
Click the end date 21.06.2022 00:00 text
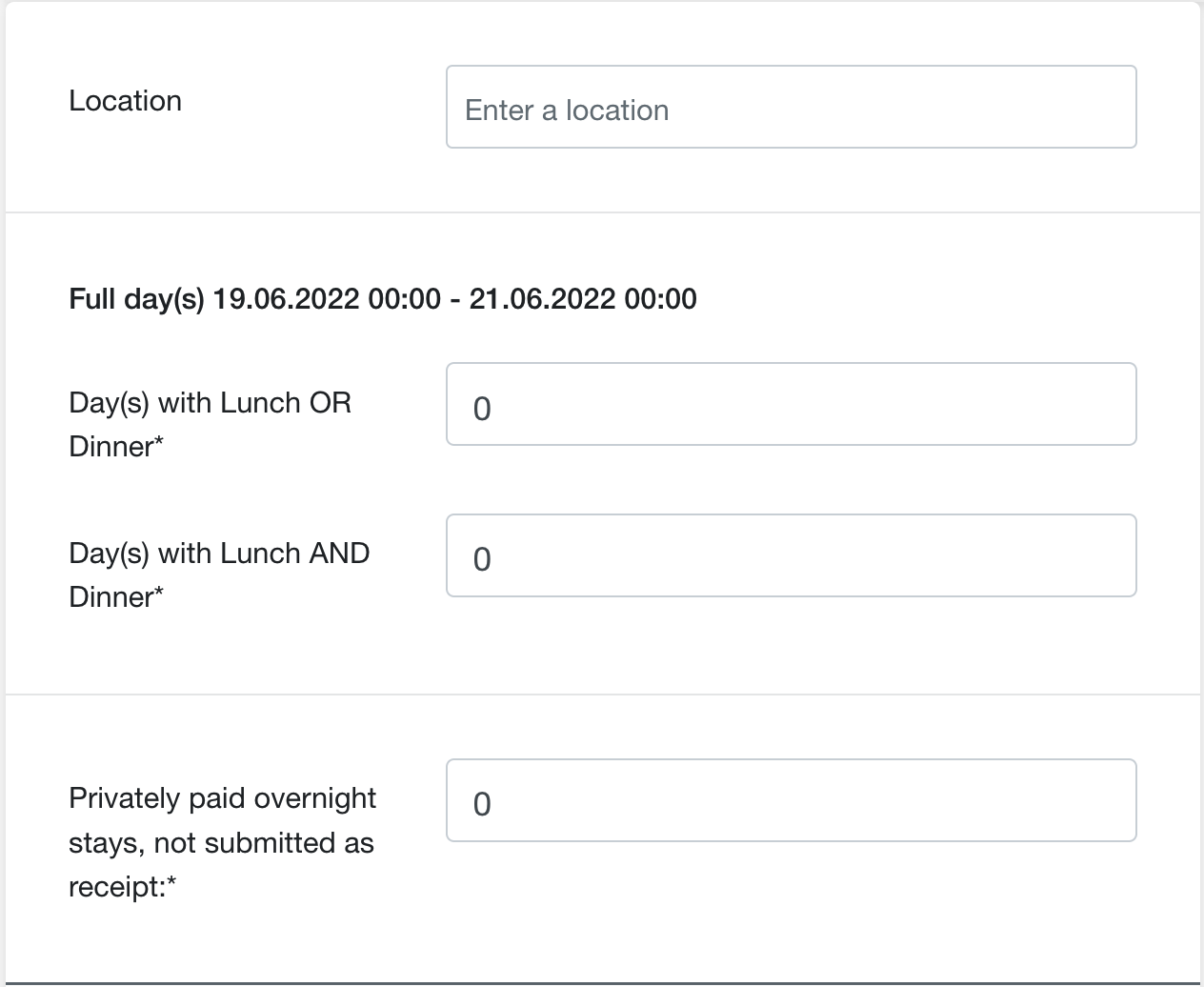pyautogui.click(x=583, y=298)
